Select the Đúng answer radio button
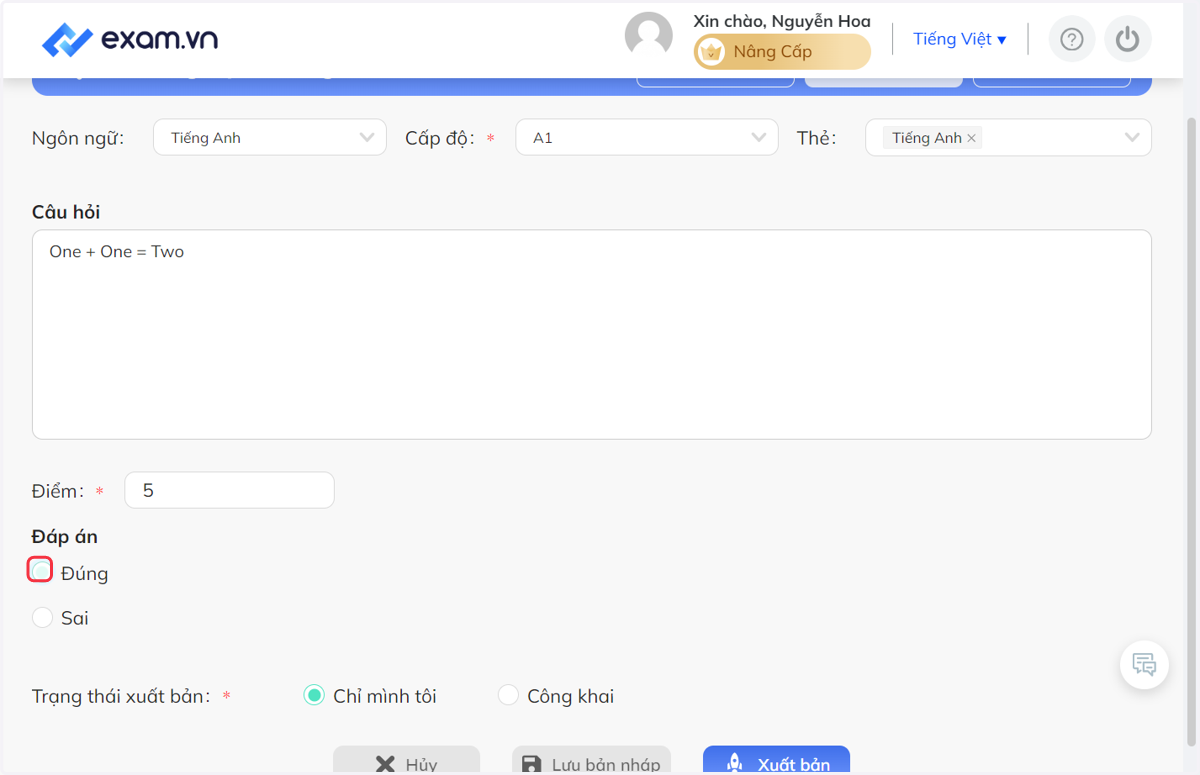1200x775 pixels. 41,570
